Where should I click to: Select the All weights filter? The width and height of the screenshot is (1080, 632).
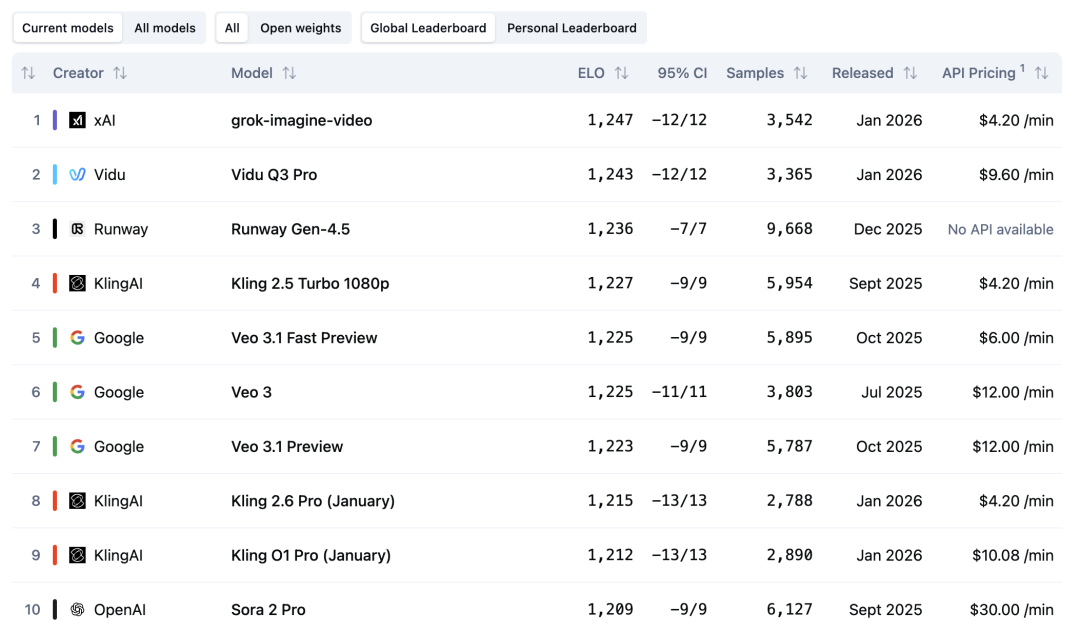click(232, 28)
